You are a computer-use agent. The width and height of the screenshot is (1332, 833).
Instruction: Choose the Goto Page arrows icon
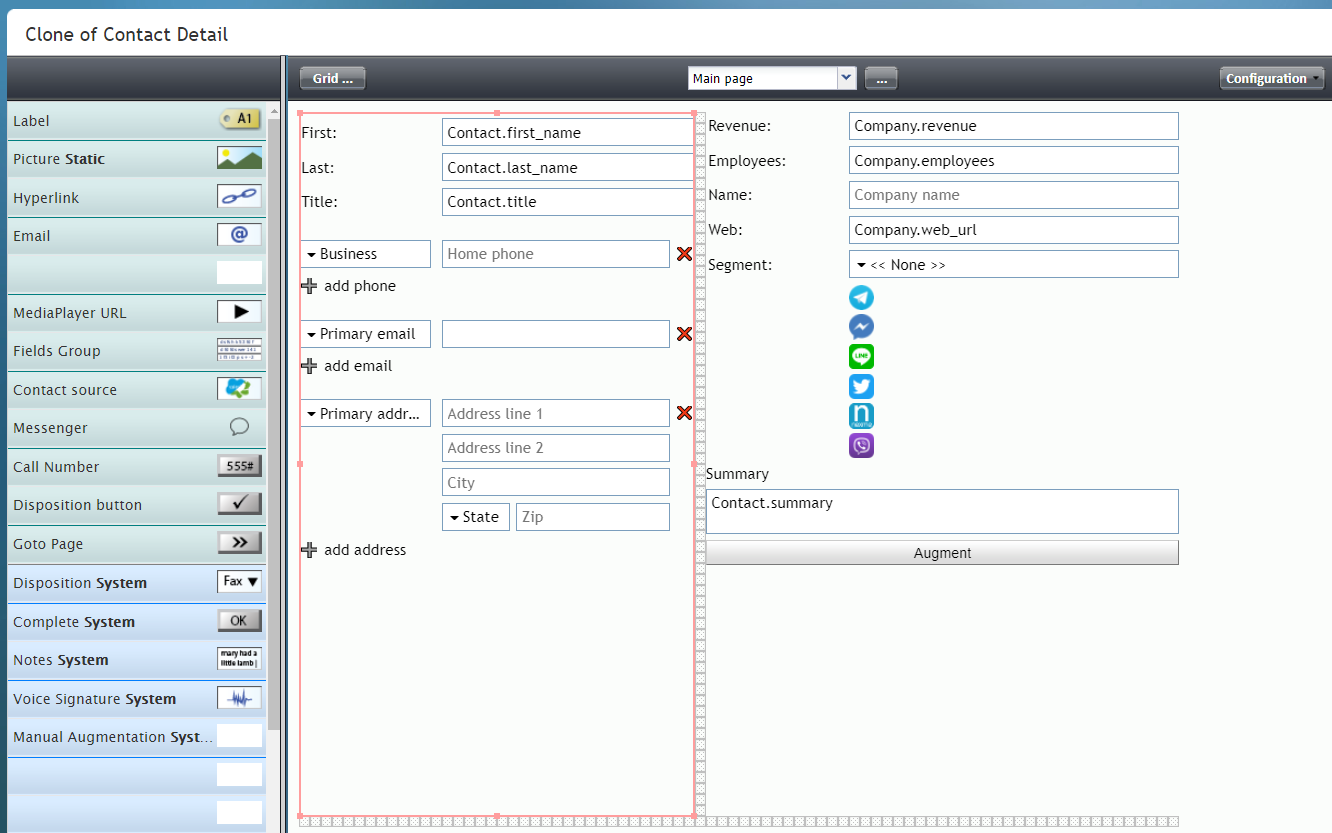pyautogui.click(x=240, y=543)
